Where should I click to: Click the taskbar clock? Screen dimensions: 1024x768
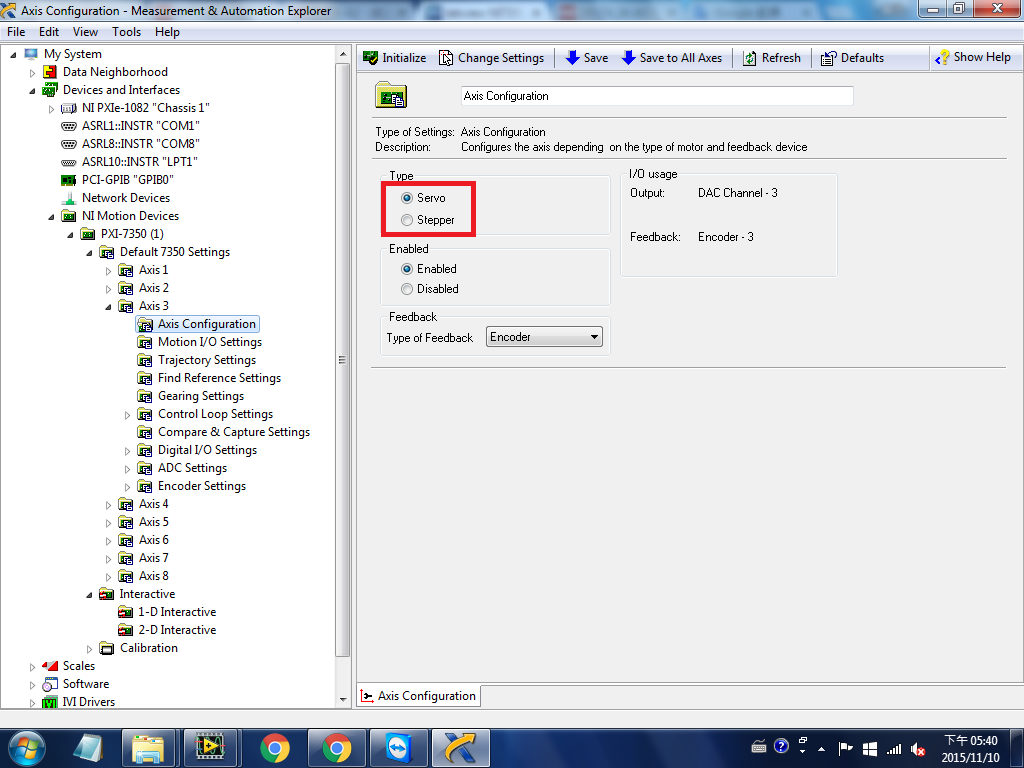coord(971,749)
